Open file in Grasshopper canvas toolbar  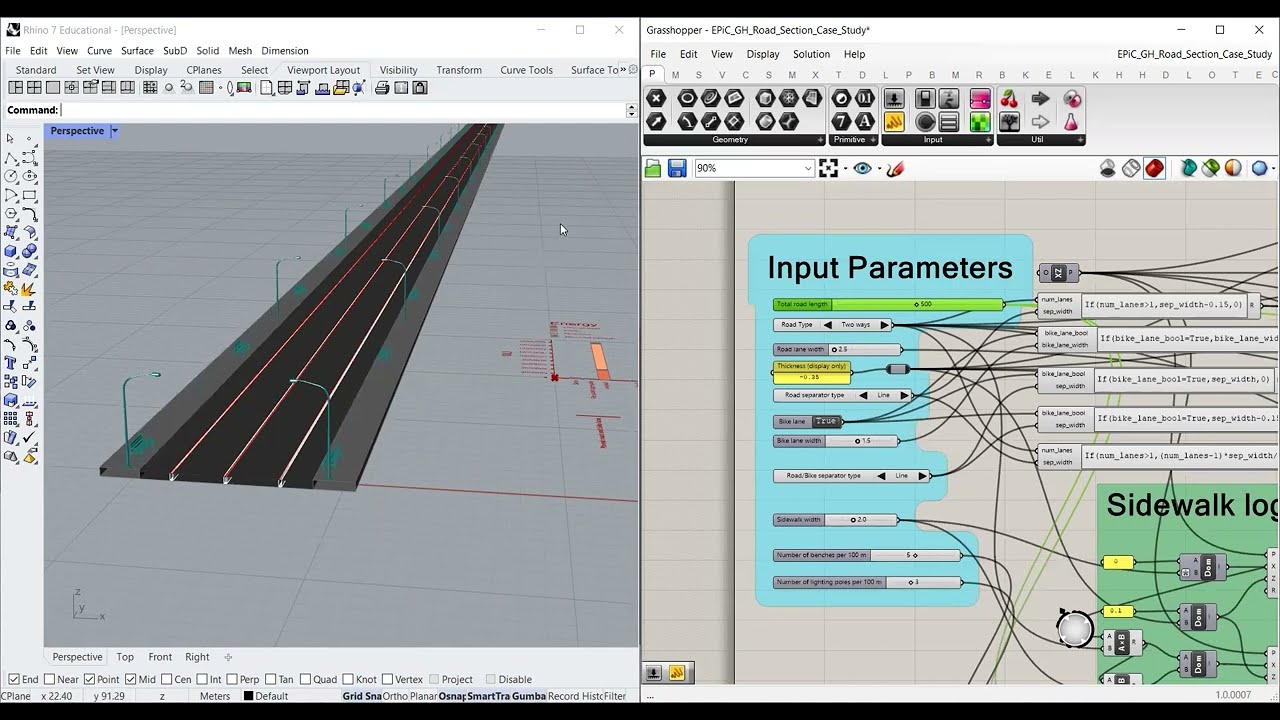point(653,169)
